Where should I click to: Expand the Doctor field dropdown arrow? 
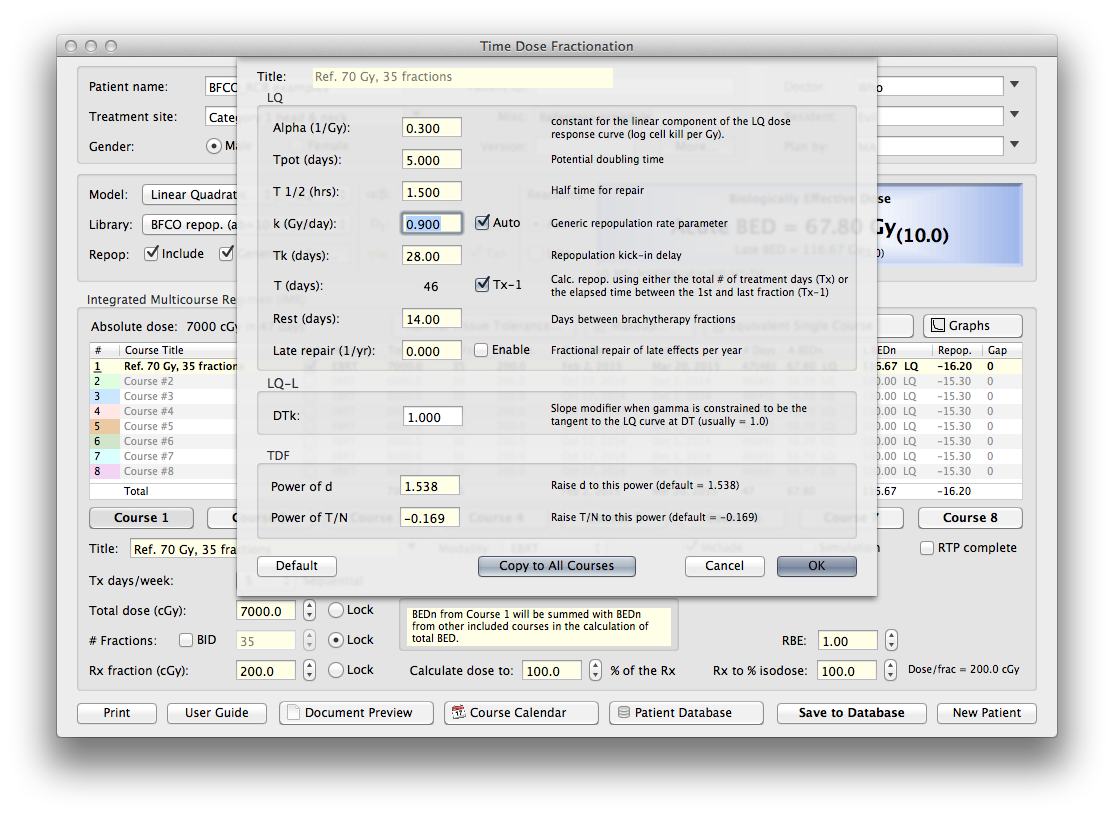coord(1015,86)
